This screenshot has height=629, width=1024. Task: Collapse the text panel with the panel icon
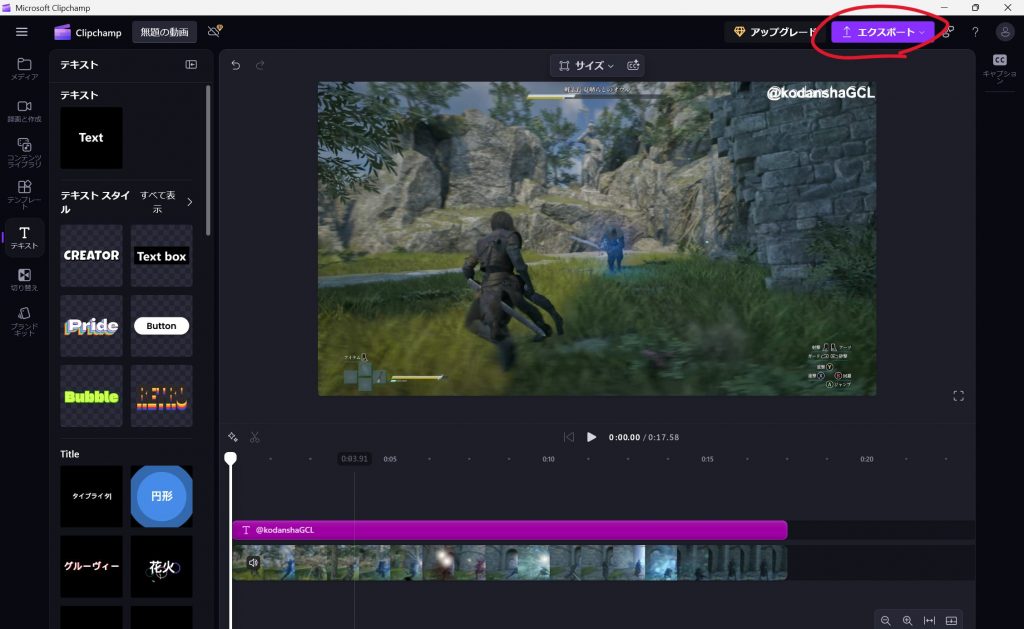(x=191, y=65)
